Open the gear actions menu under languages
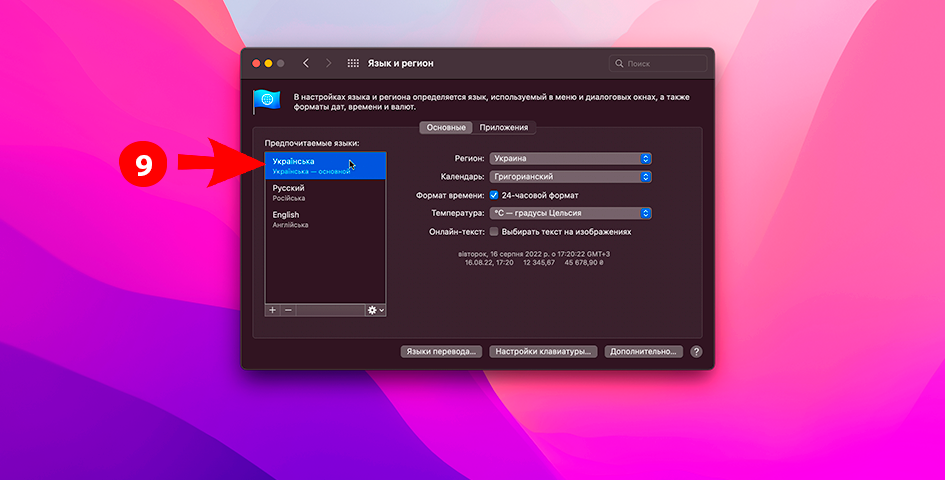Screen dimensions: 945x480 (x=375, y=310)
